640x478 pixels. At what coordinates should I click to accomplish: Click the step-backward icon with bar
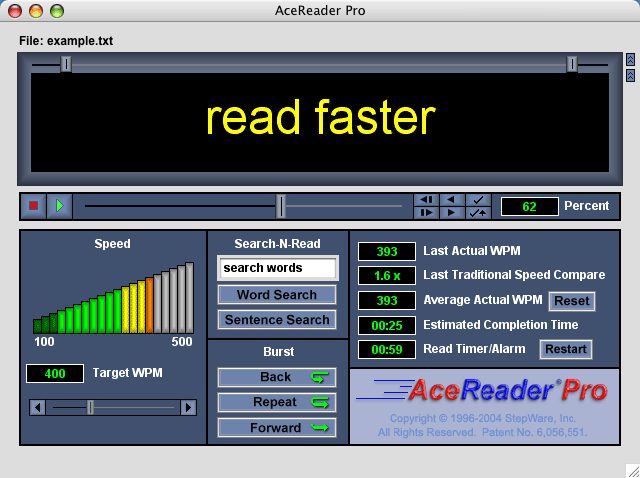coord(426,200)
